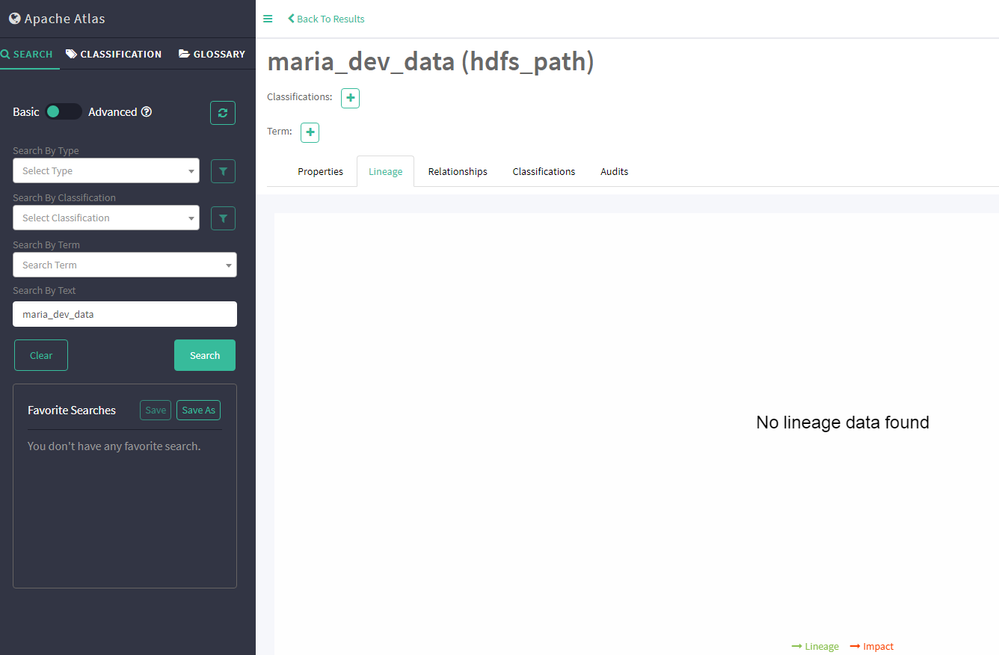The width and height of the screenshot is (999, 655).
Task: Click the 'No lineage data found' message
Action: pyautogui.click(x=842, y=422)
